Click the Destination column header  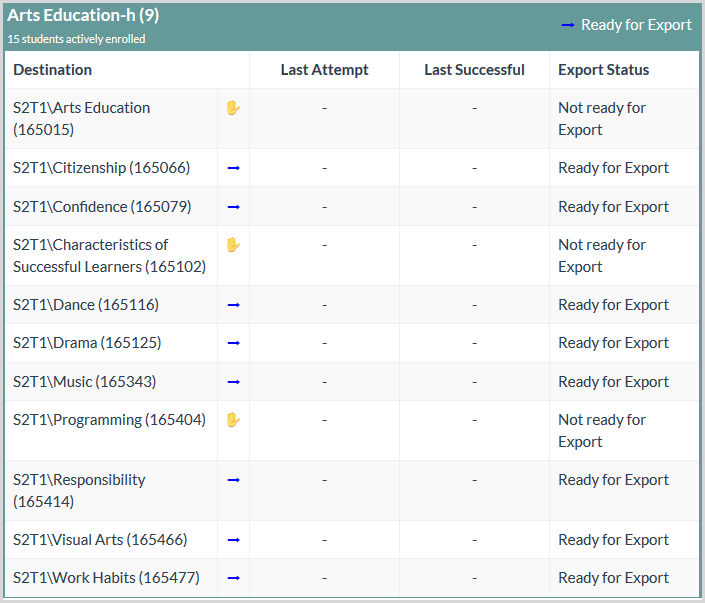[x=53, y=70]
